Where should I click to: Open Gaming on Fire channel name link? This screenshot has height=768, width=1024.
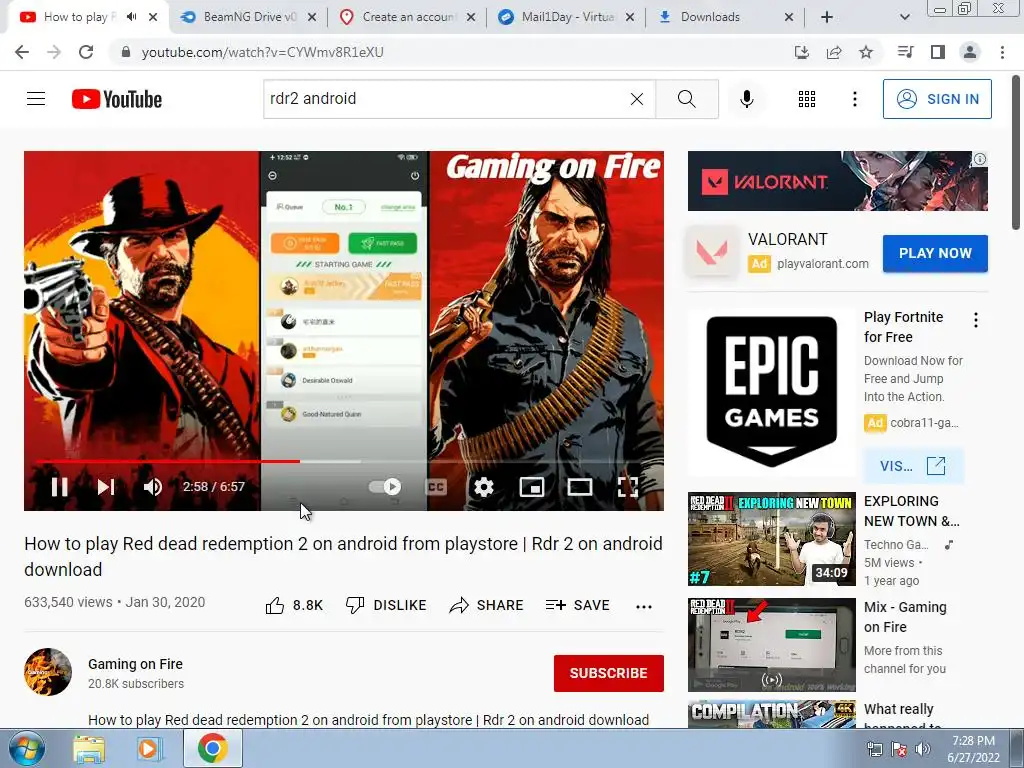coord(135,664)
